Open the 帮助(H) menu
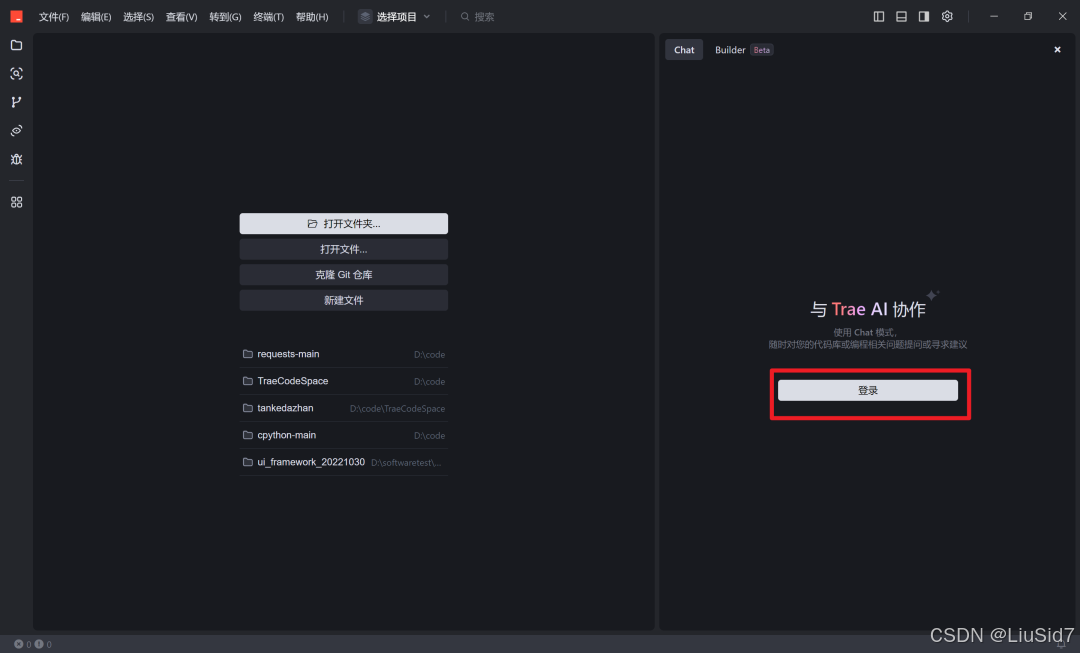 (x=312, y=17)
